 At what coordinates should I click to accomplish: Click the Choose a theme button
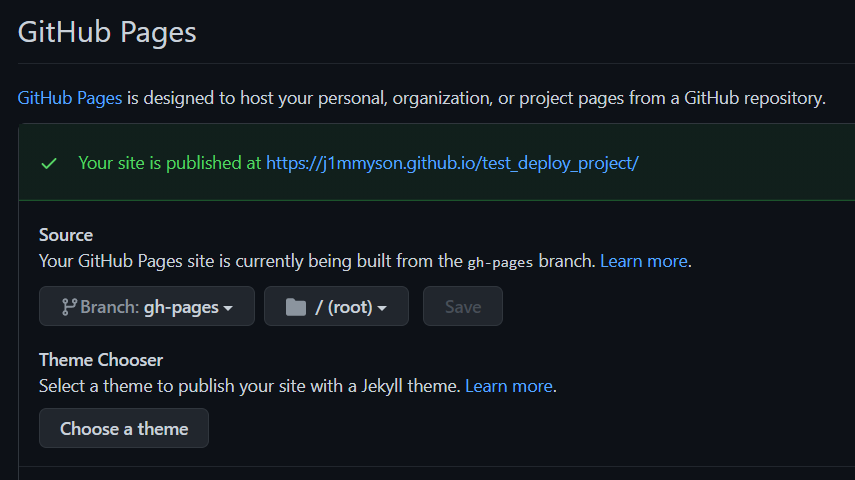click(124, 428)
